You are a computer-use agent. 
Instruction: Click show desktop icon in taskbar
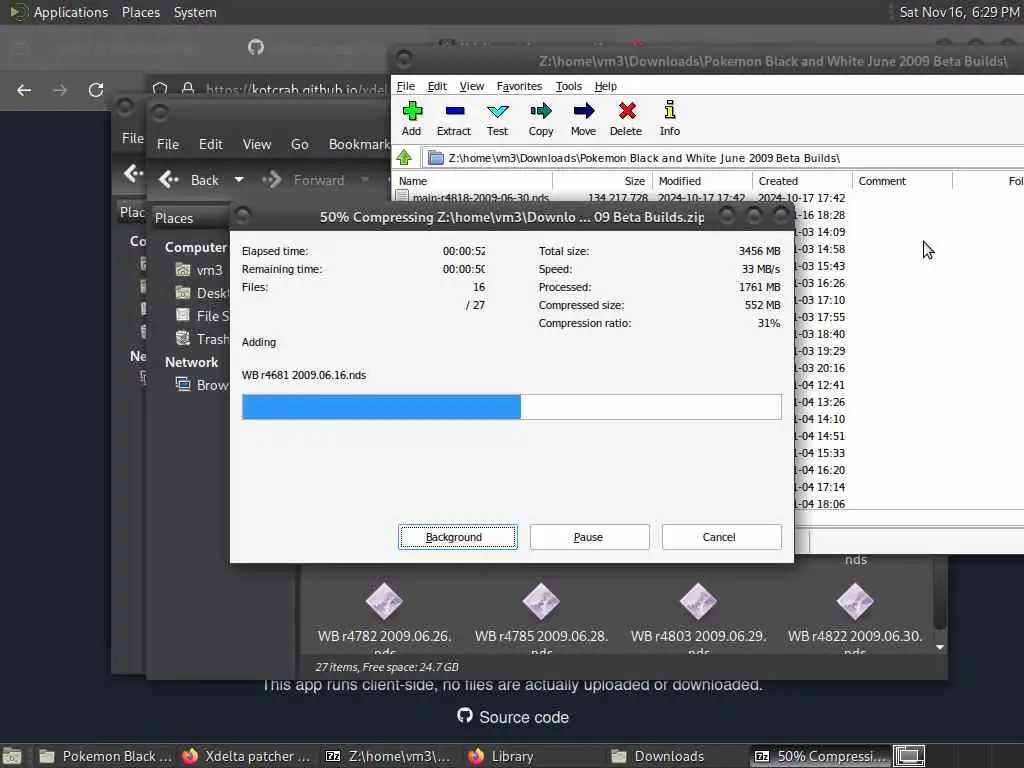coord(12,756)
